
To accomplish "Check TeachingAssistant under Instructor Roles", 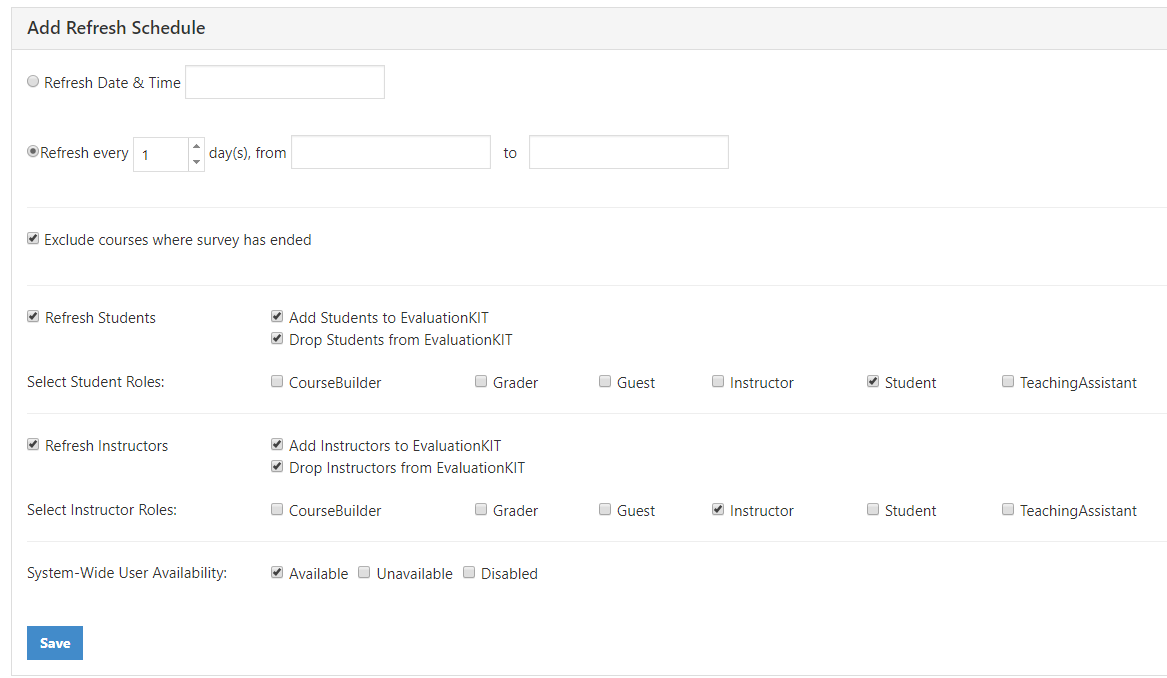I will (x=1008, y=510).
